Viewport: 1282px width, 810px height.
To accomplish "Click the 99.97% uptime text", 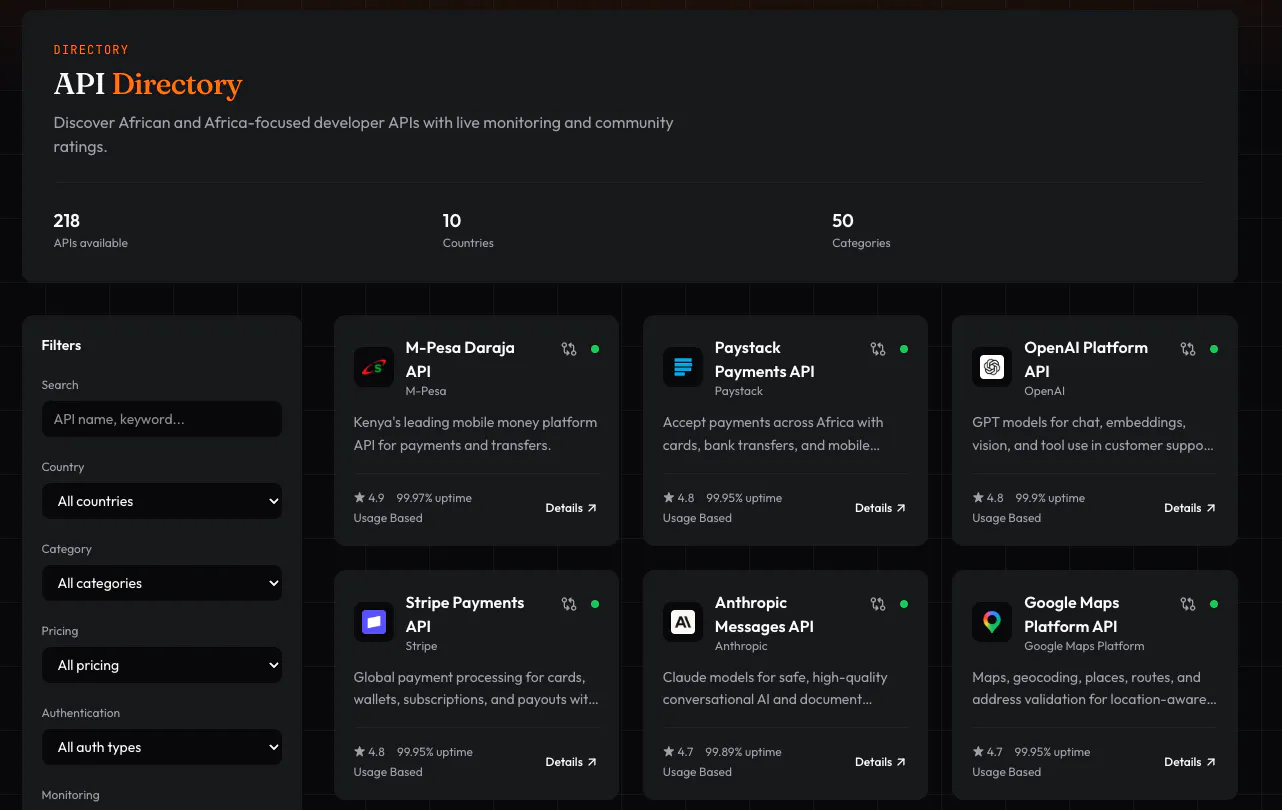I will 434,498.
